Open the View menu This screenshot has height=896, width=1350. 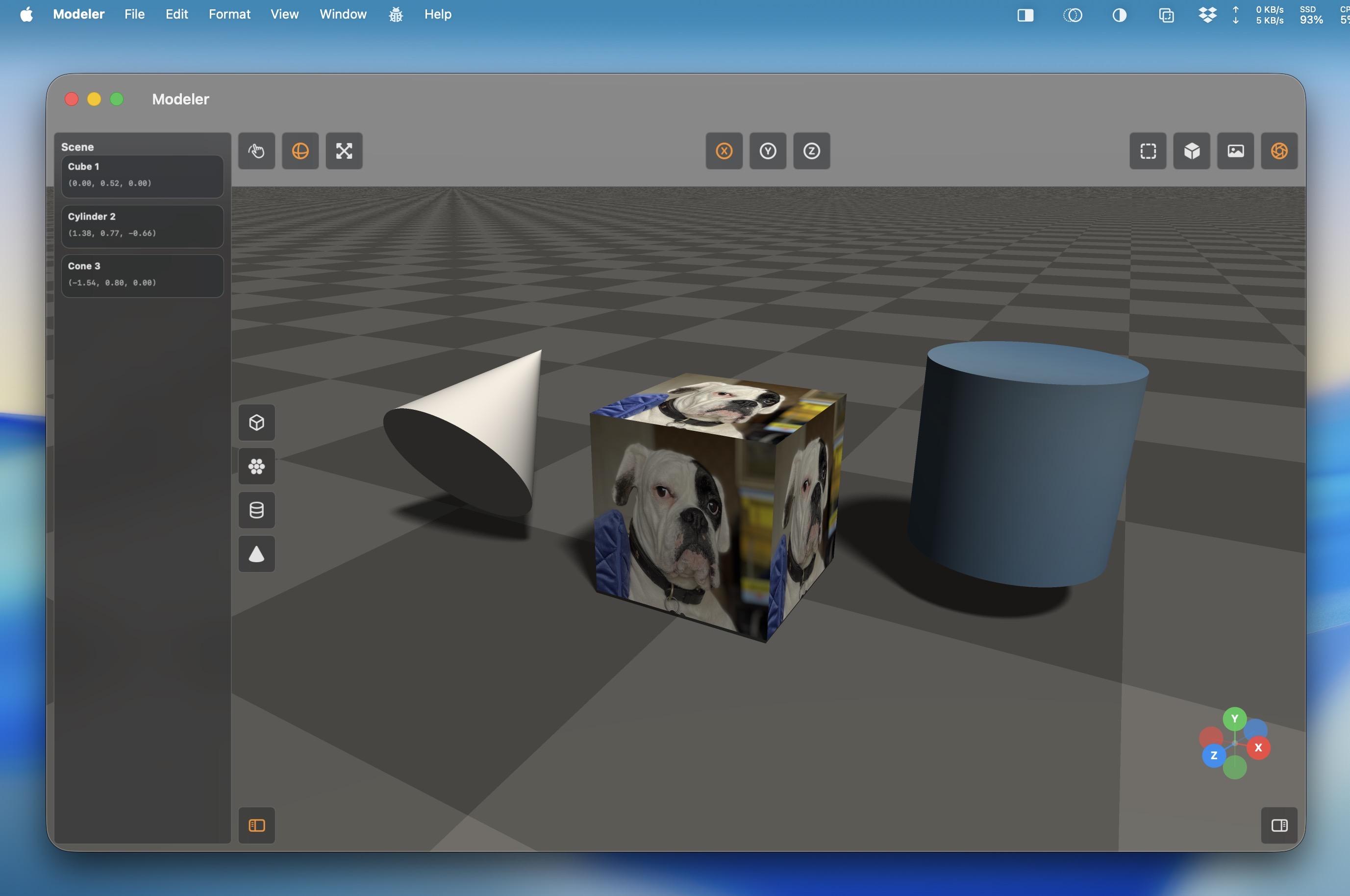tap(284, 14)
